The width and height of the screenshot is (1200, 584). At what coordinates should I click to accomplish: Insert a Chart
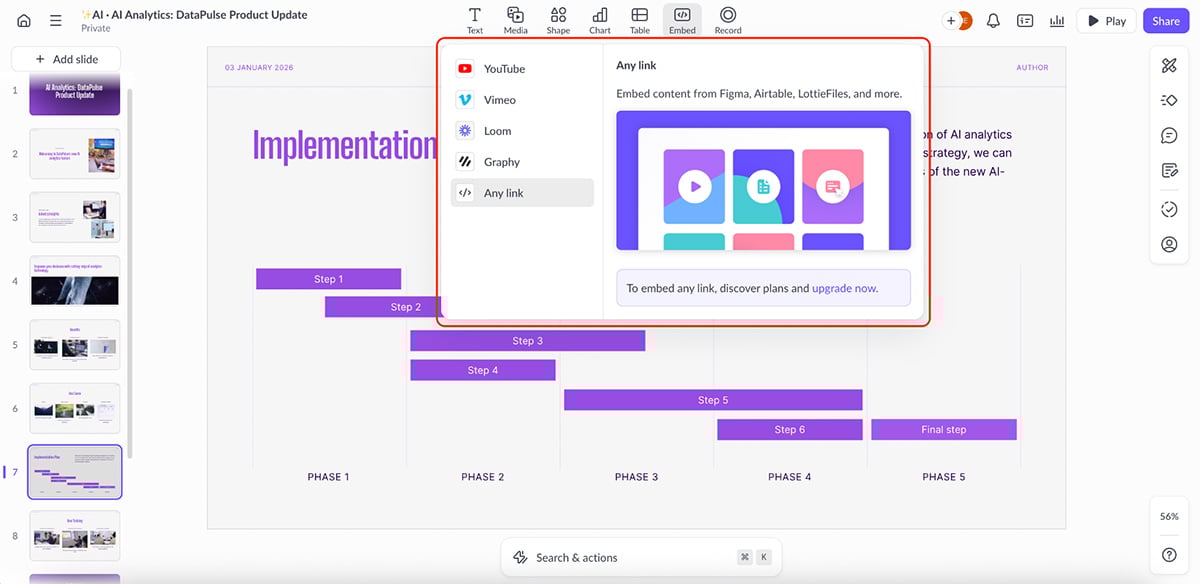coord(599,18)
